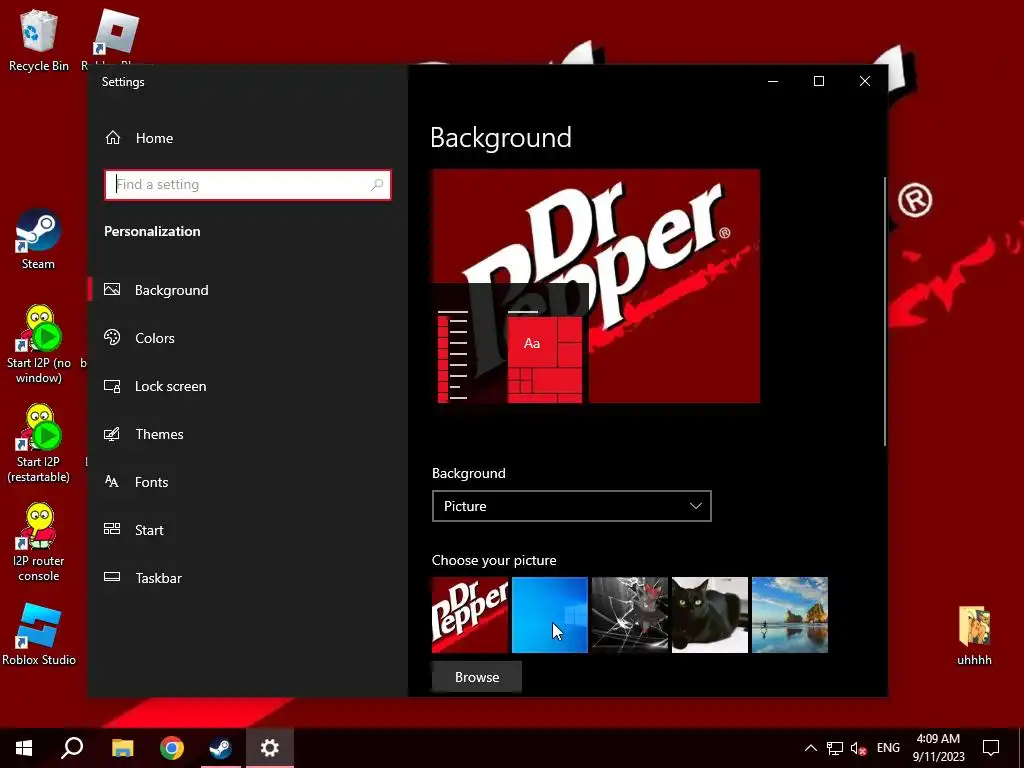The width and height of the screenshot is (1024, 768).
Task: Choose the beach rocks picture thumbnail
Action: (x=790, y=615)
